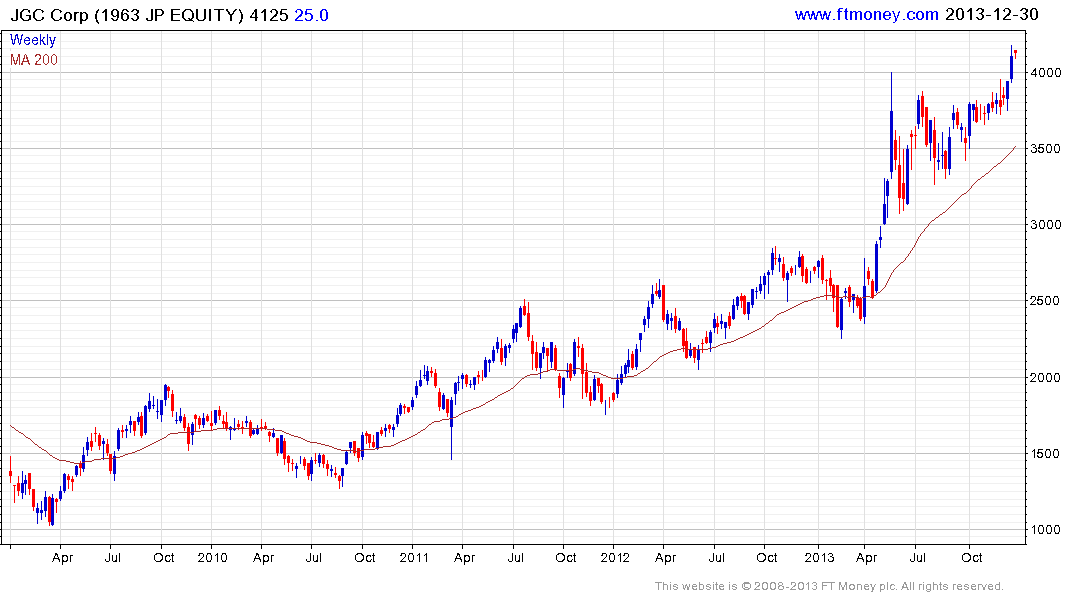Click the '2012' year label on time axis
This screenshot has height=600, width=1075.
615,557
